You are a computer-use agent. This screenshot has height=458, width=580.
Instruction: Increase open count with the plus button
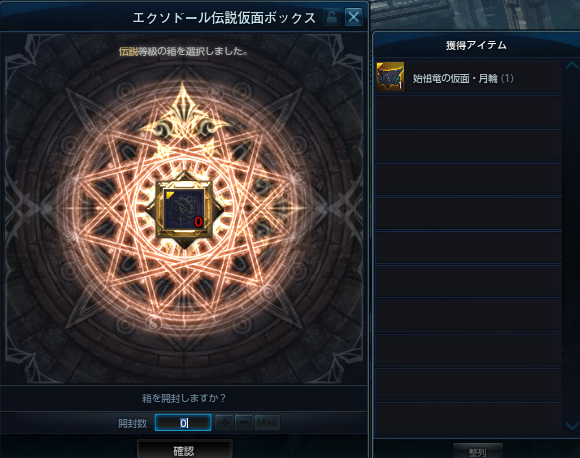pos(224,422)
